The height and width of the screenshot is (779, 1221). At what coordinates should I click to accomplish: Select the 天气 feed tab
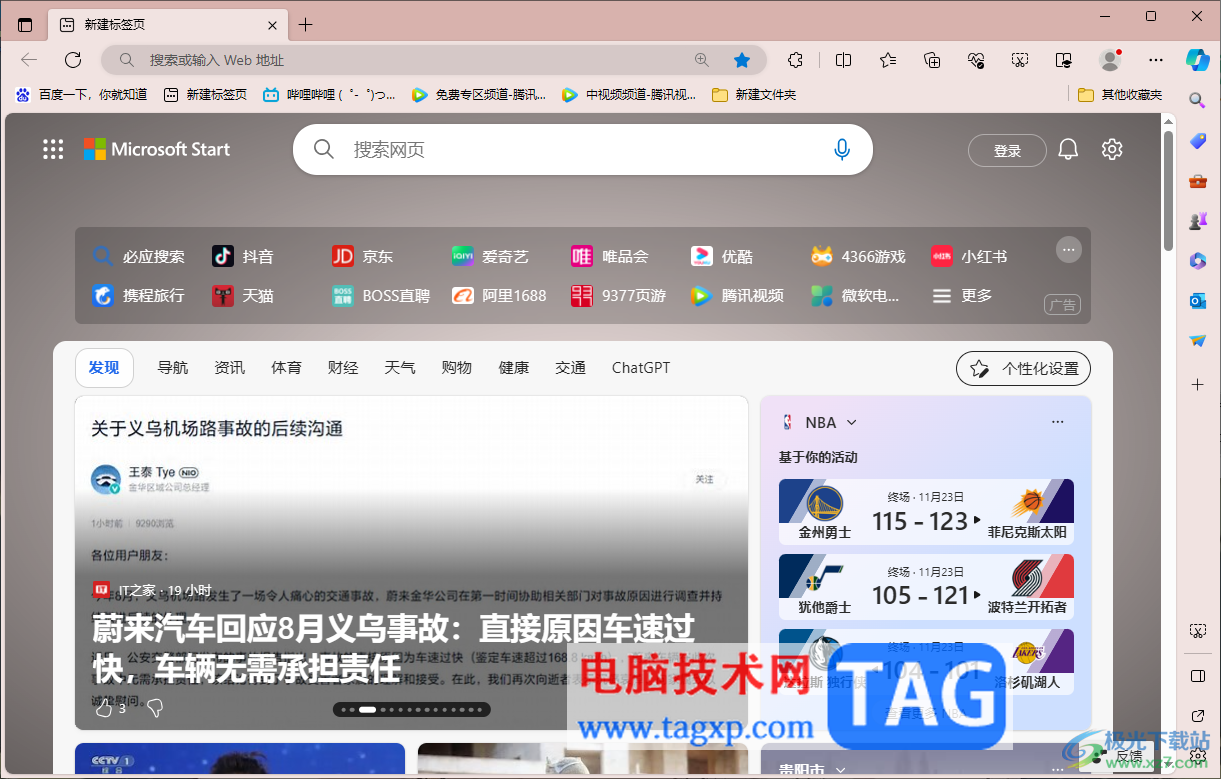[x=400, y=368]
